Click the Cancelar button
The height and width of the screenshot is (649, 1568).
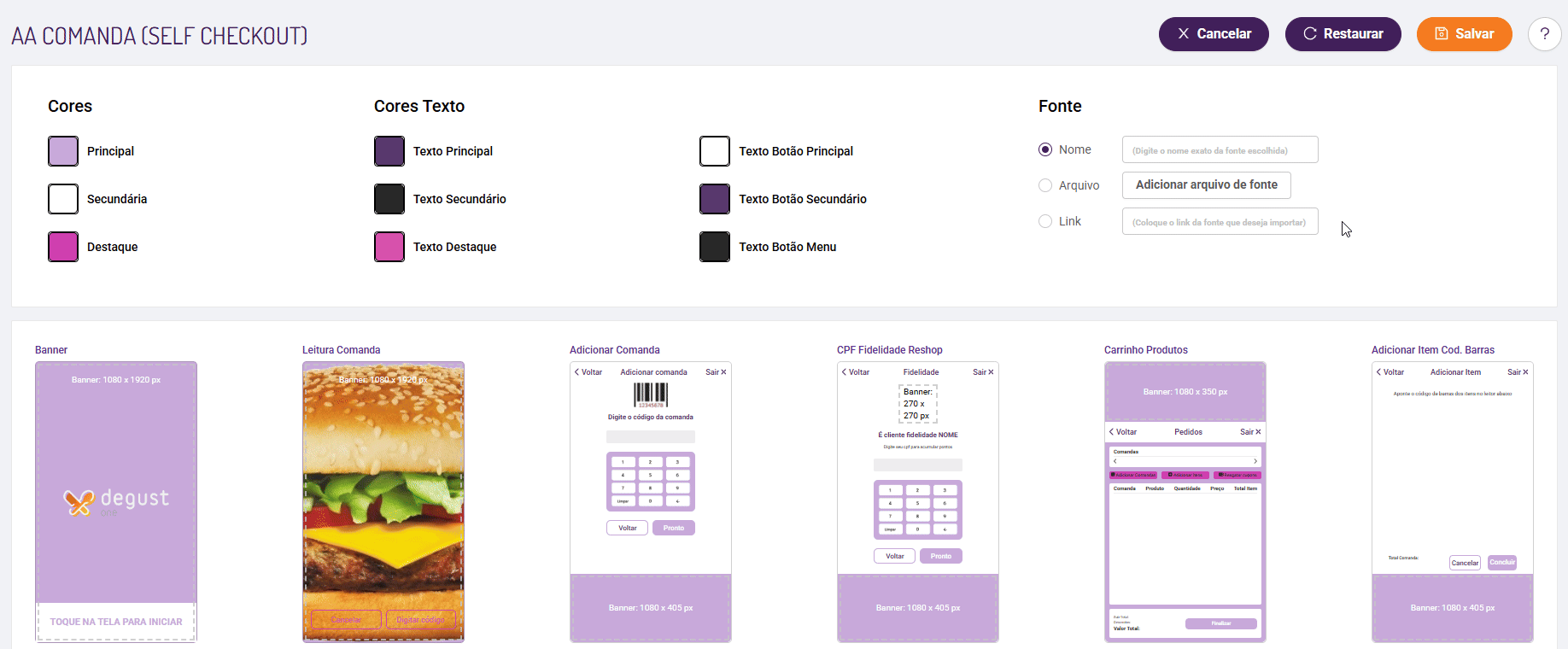click(x=1213, y=34)
